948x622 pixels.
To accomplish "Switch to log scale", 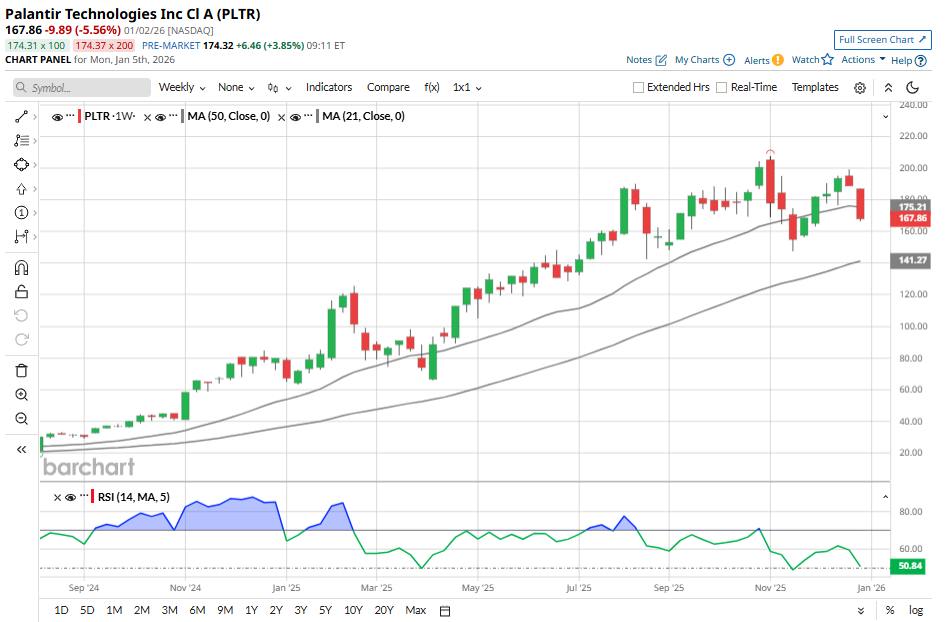I will tap(916, 611).
